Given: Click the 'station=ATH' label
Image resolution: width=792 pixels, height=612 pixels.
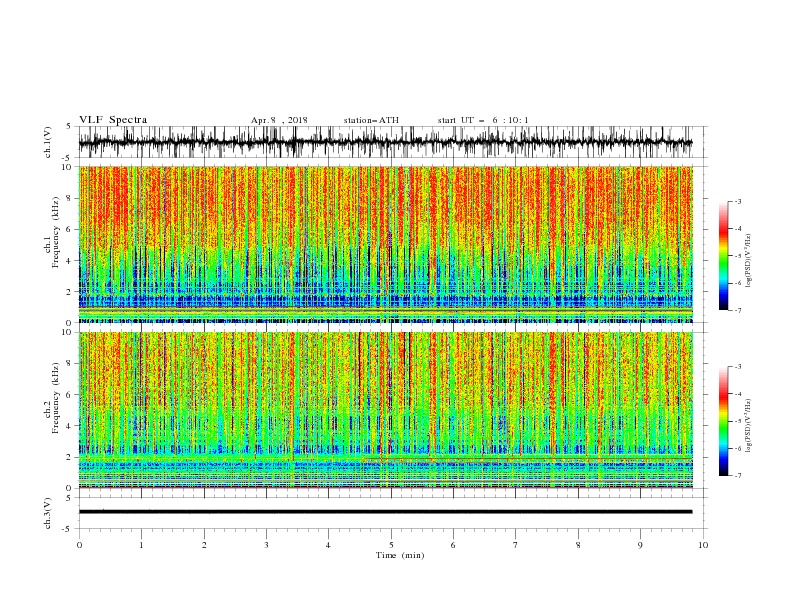Looking at the screenshot, I should [x=371, y=120].
